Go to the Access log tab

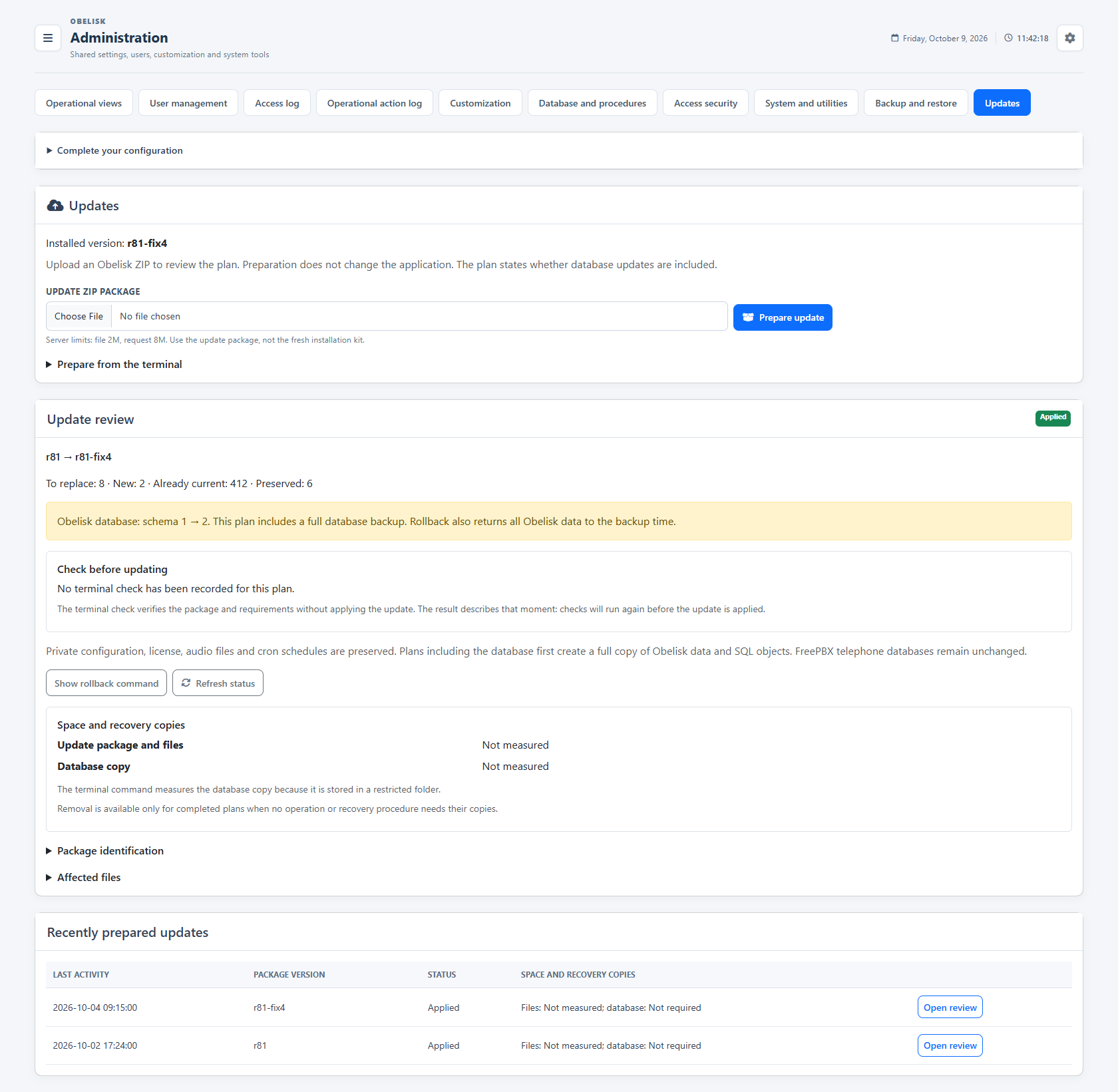coord(277,103)
